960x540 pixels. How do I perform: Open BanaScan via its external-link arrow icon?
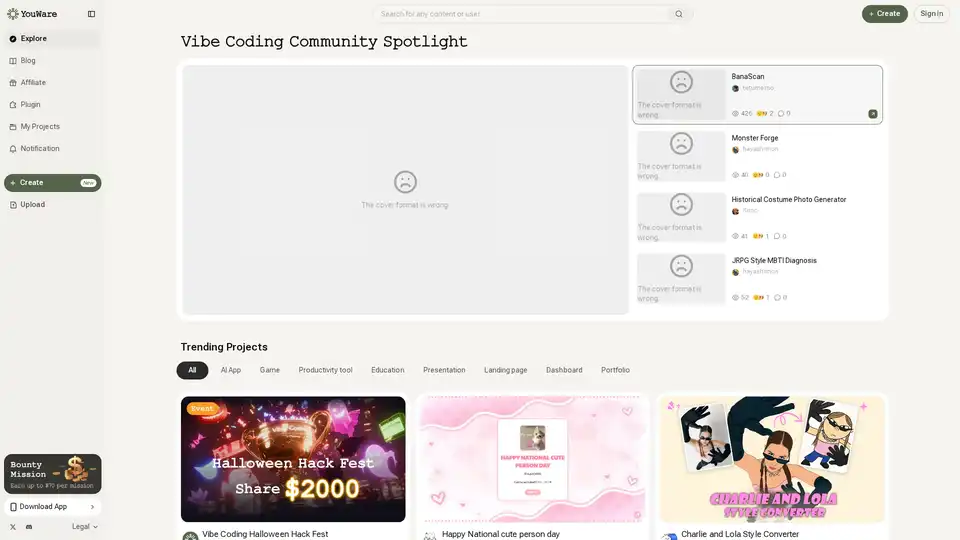[873, 114]
